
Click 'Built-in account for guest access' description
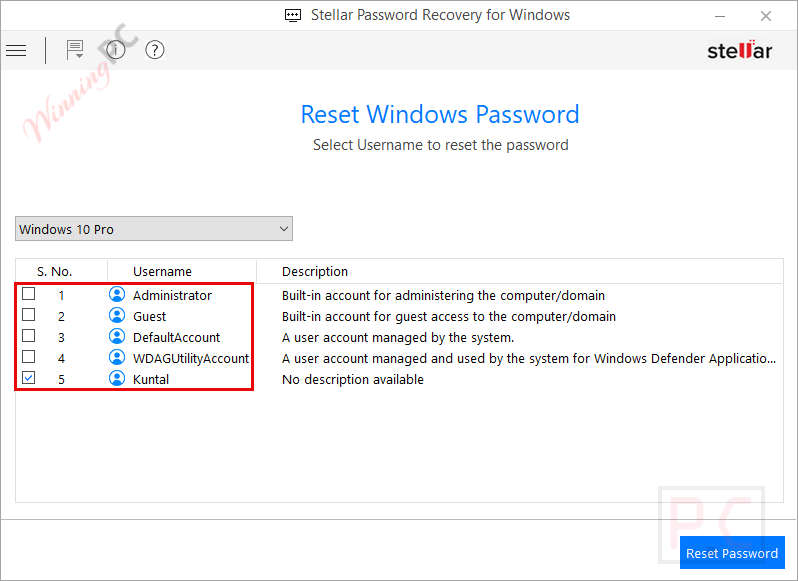(449, 316)
